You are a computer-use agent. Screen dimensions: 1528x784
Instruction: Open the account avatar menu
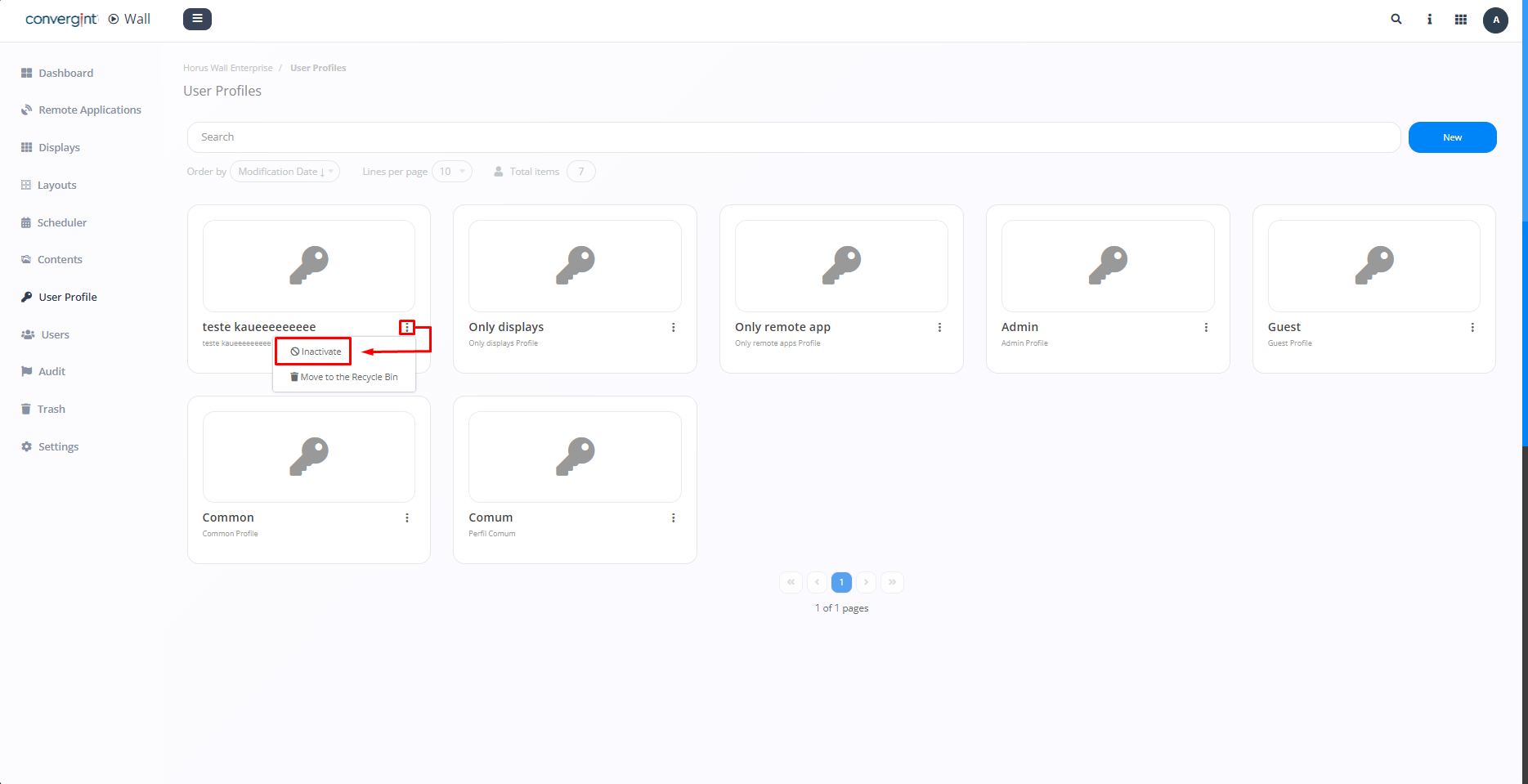(x=1495, y=20)
